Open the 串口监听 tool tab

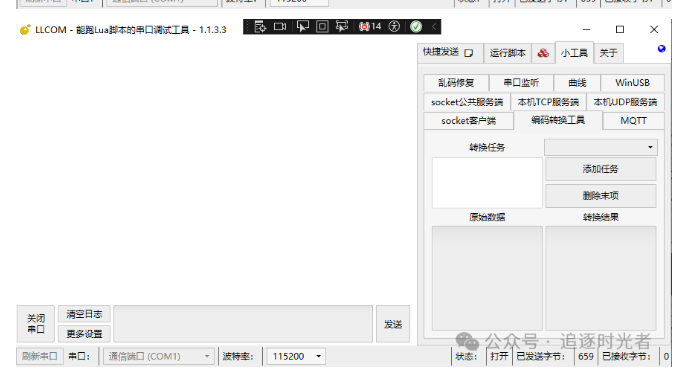click(x=521, y=83)
